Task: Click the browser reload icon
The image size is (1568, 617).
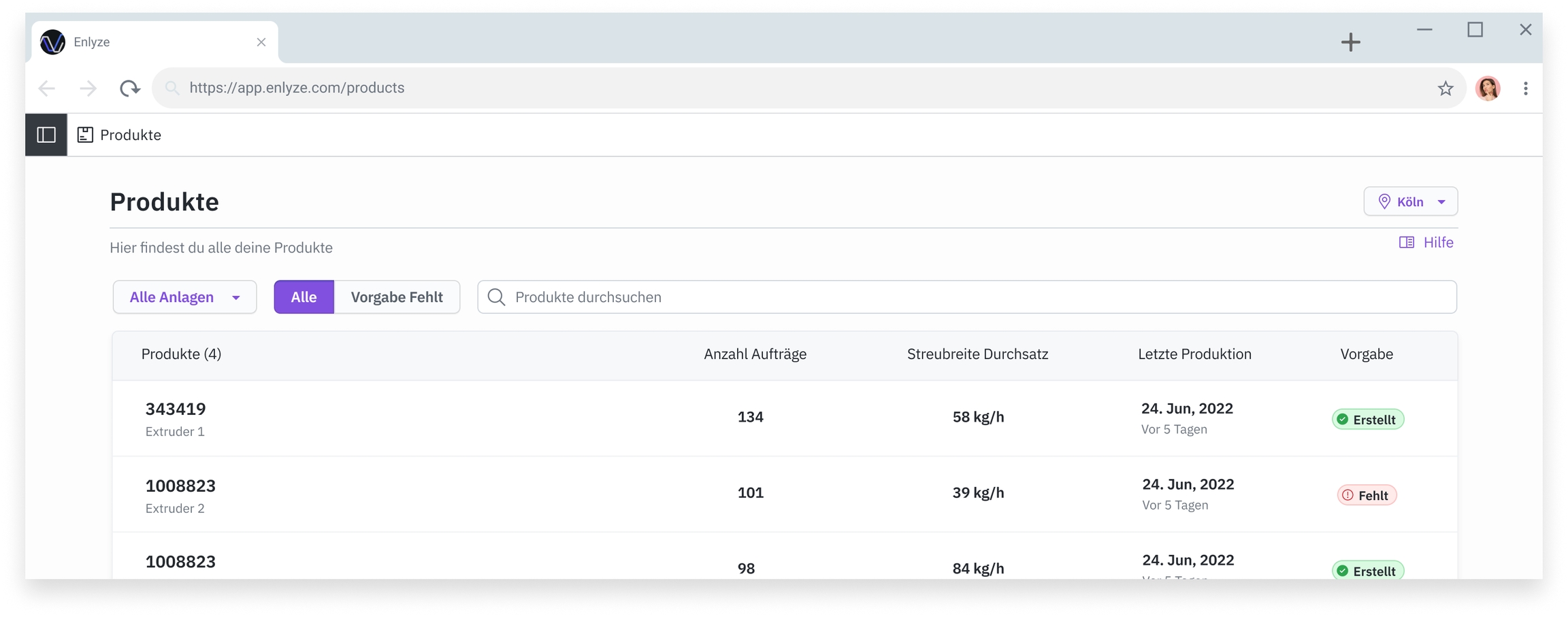Action: click(x=129, y=88)
